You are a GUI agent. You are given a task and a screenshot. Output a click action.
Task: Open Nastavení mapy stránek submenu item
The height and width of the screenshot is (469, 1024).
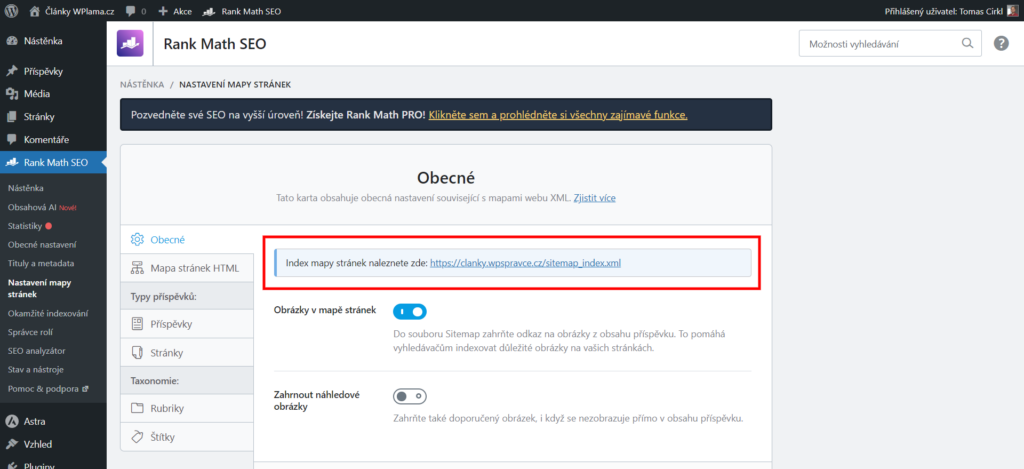(x=39, y=288)
